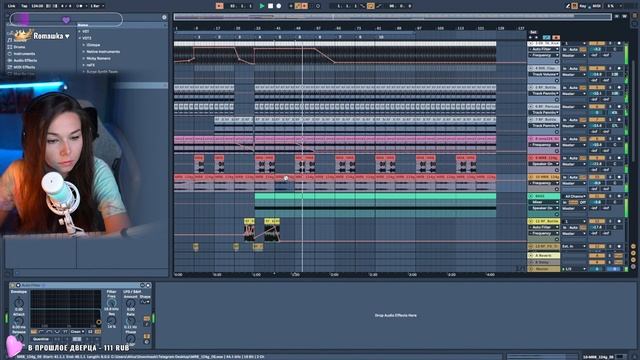Open the All Channels dropdown on green track
The width and height of the screenshot is (640, 360).
(574, 196)
